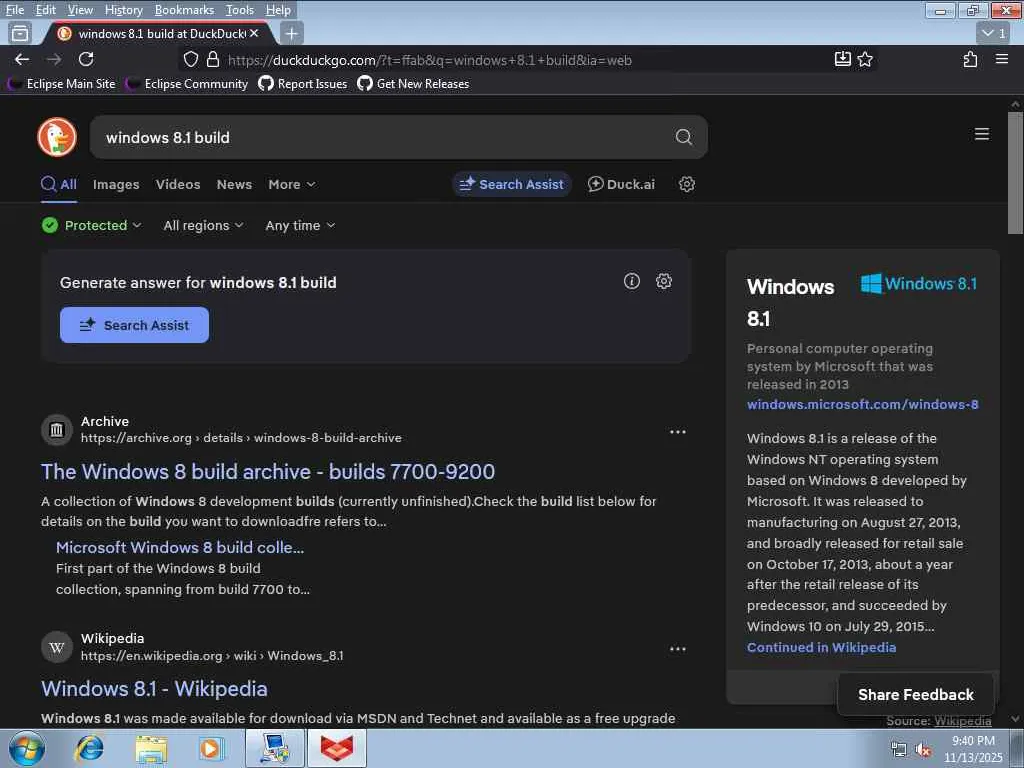1024x768 pixels.
Task: Click the magnifier search submit icon
Action: pos(683,137)
